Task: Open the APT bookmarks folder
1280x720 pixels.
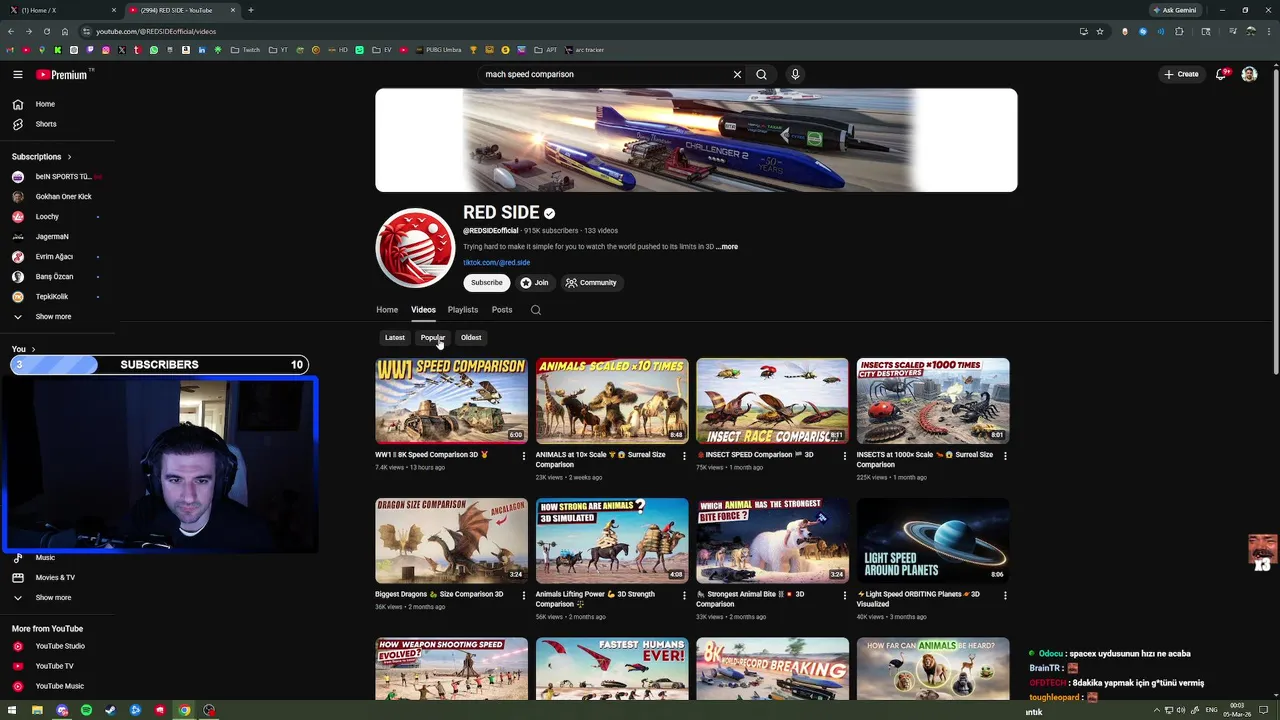Action: (546, 50)
